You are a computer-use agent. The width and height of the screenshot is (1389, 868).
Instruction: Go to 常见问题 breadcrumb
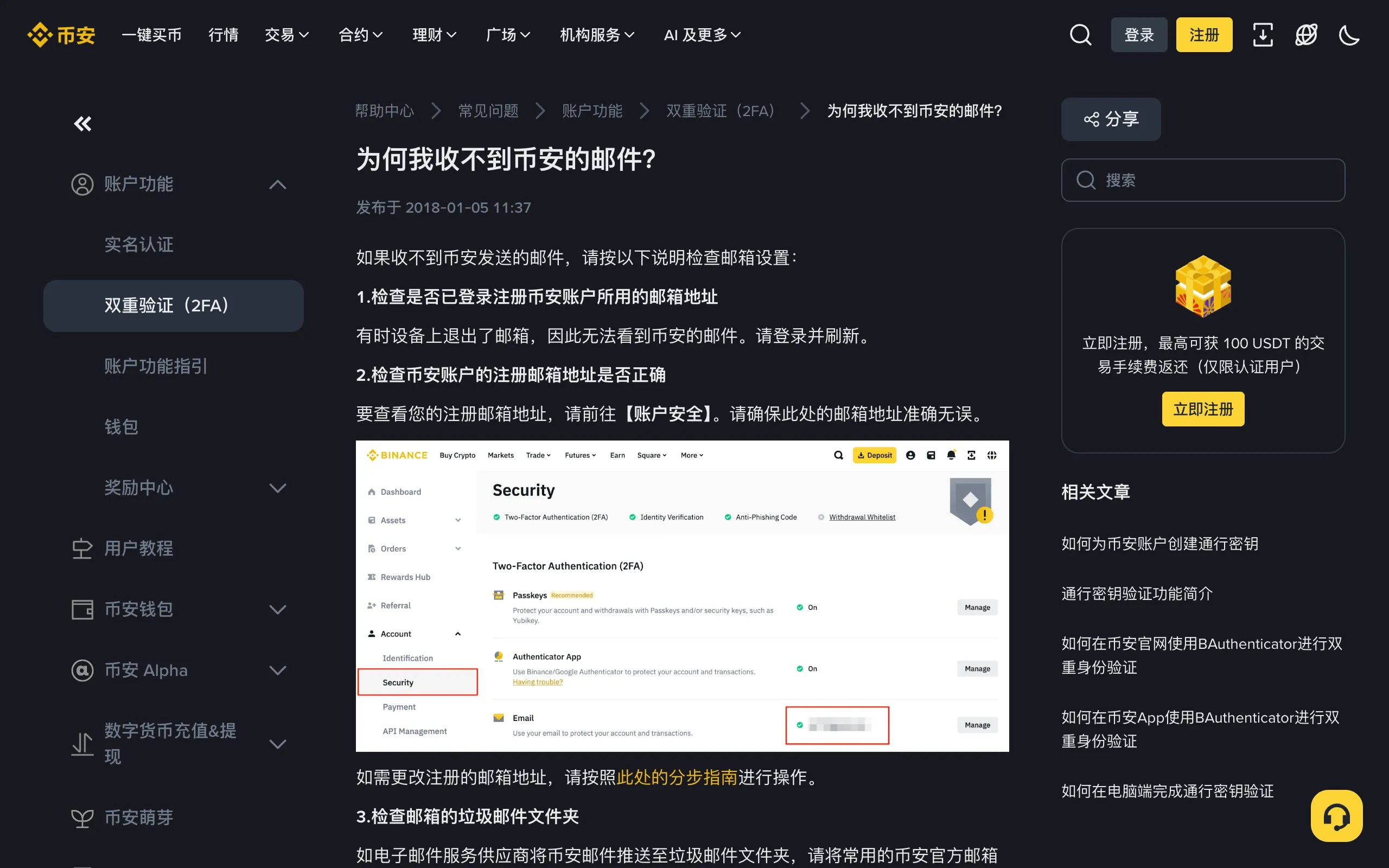488,111
